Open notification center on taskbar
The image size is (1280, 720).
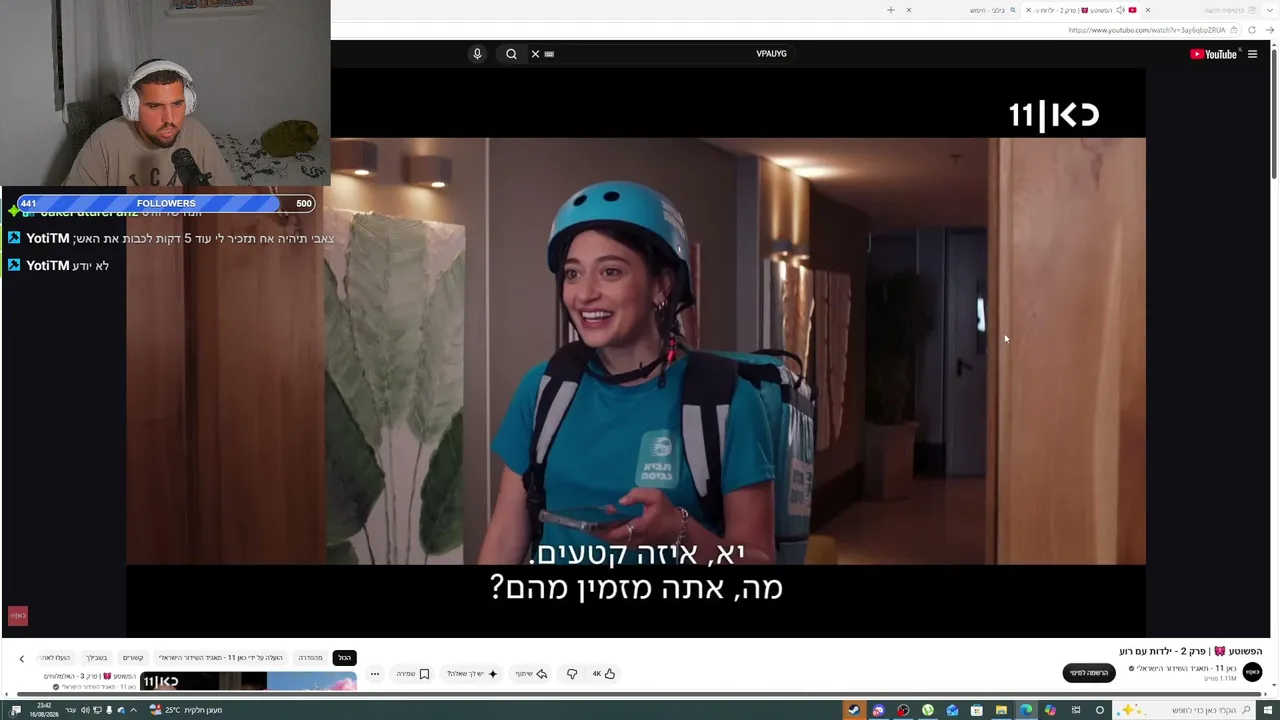(15, 710)
